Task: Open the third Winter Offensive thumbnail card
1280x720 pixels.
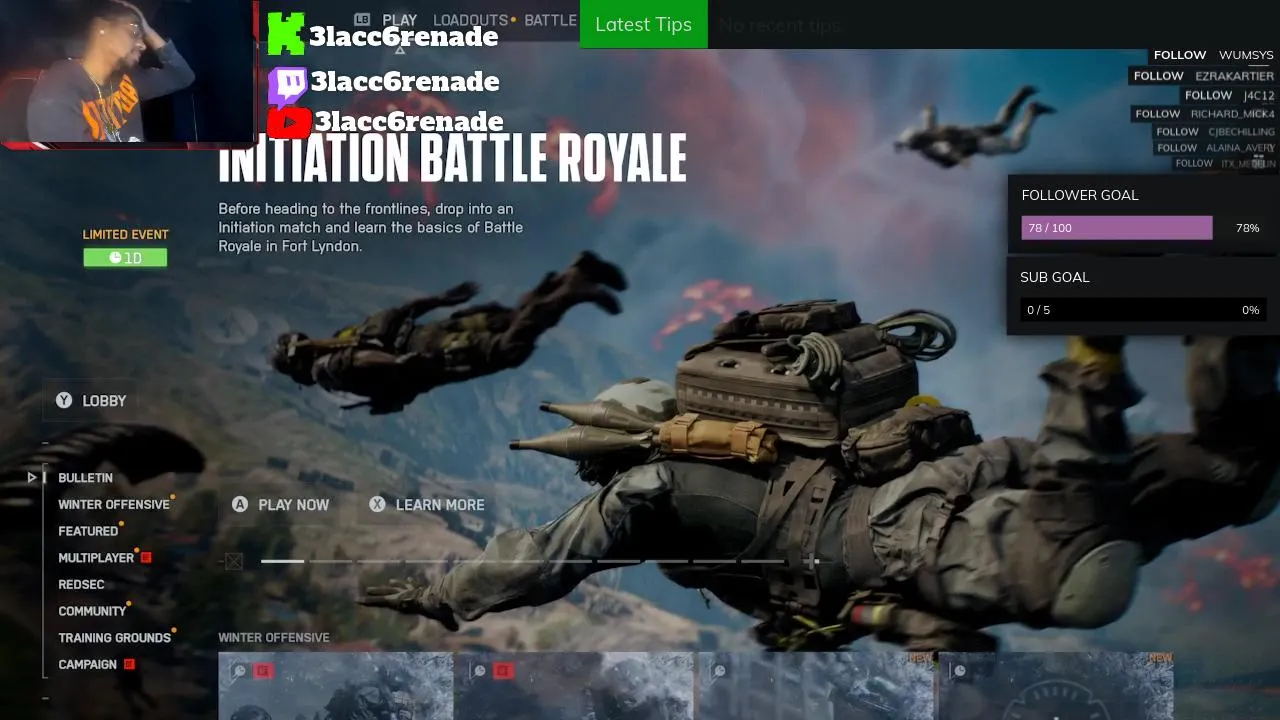Action: pos(816,686)
